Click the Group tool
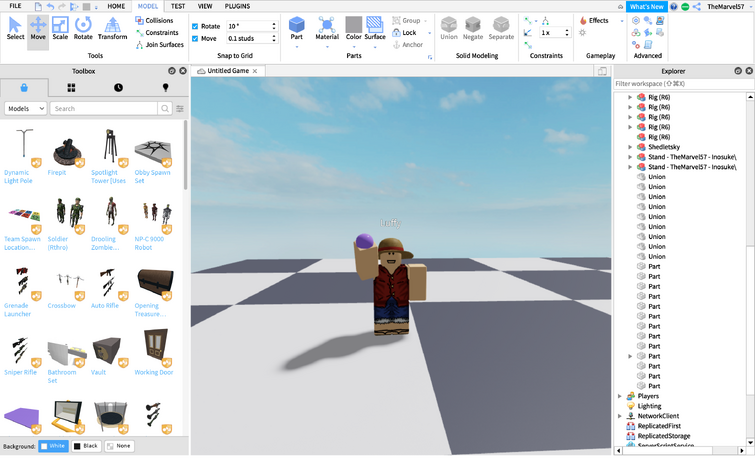Screen dimensions: 755x472 (x=406, y=21)
